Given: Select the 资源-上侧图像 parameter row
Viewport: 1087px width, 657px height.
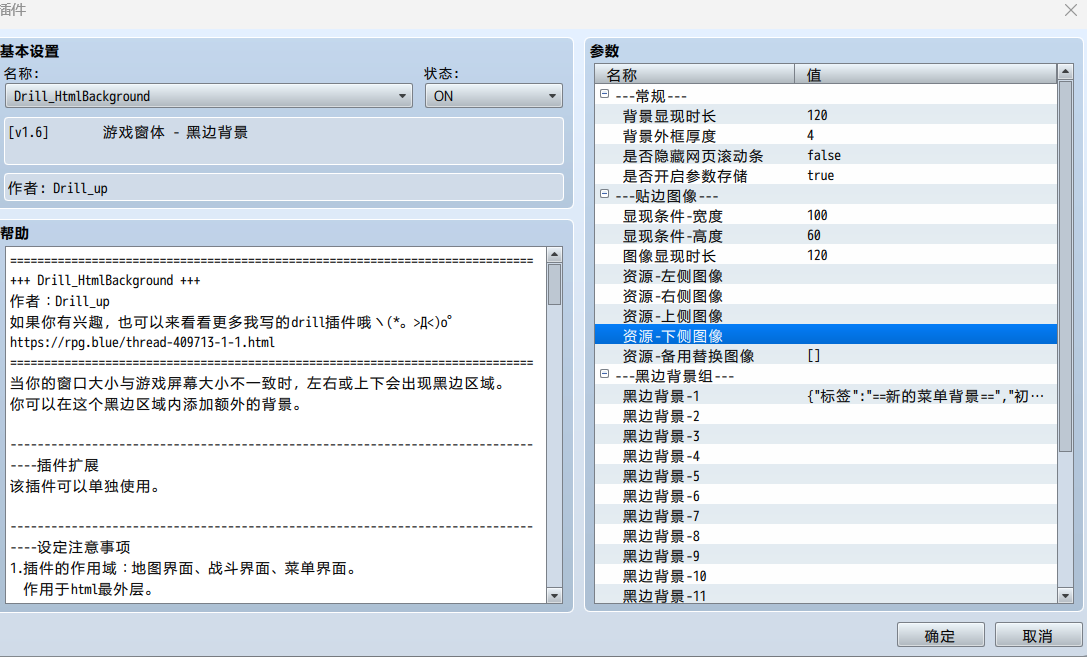Looking at the screenshot, I should [826, 317].
